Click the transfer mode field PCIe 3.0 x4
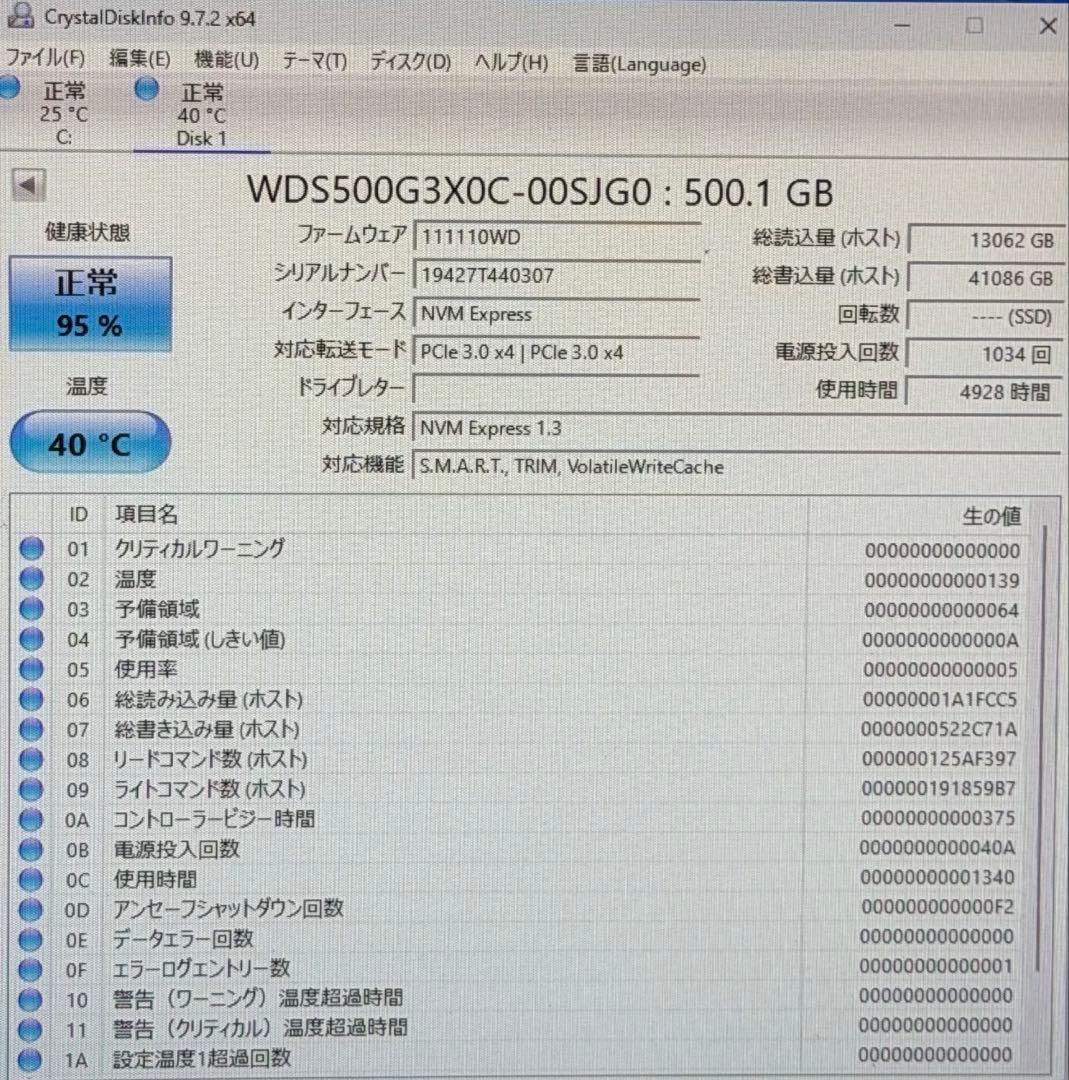Viewport: 1069px width, 1080px height. 557,352
